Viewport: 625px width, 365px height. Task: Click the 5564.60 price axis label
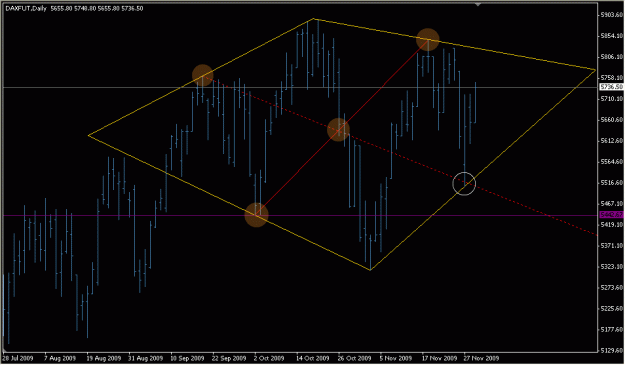612,161
